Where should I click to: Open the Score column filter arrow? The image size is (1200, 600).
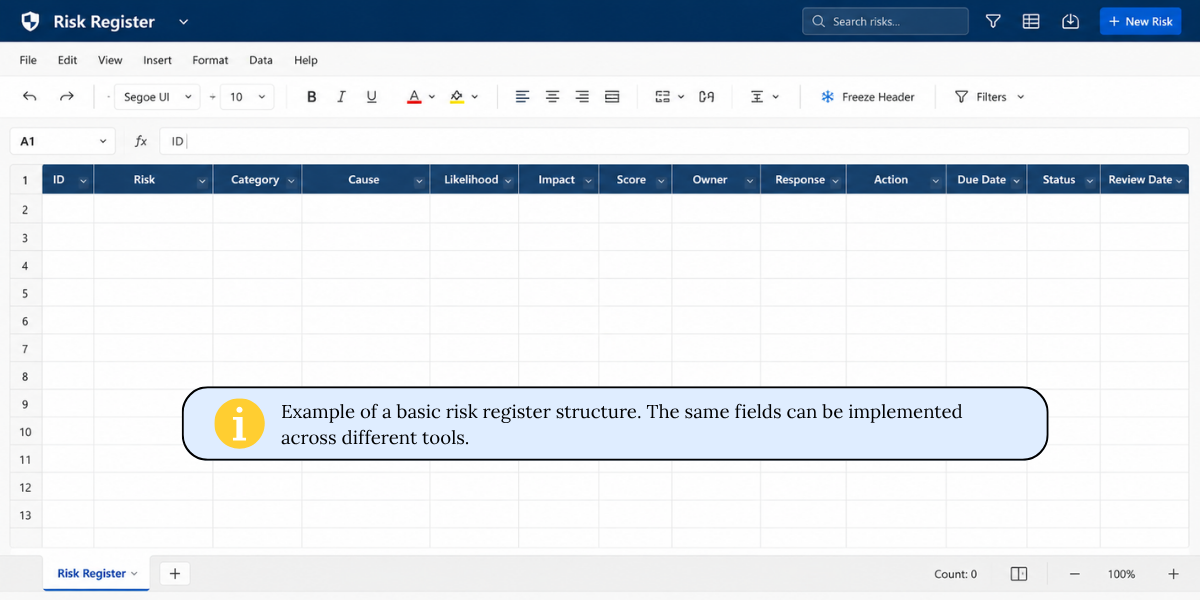661,181
